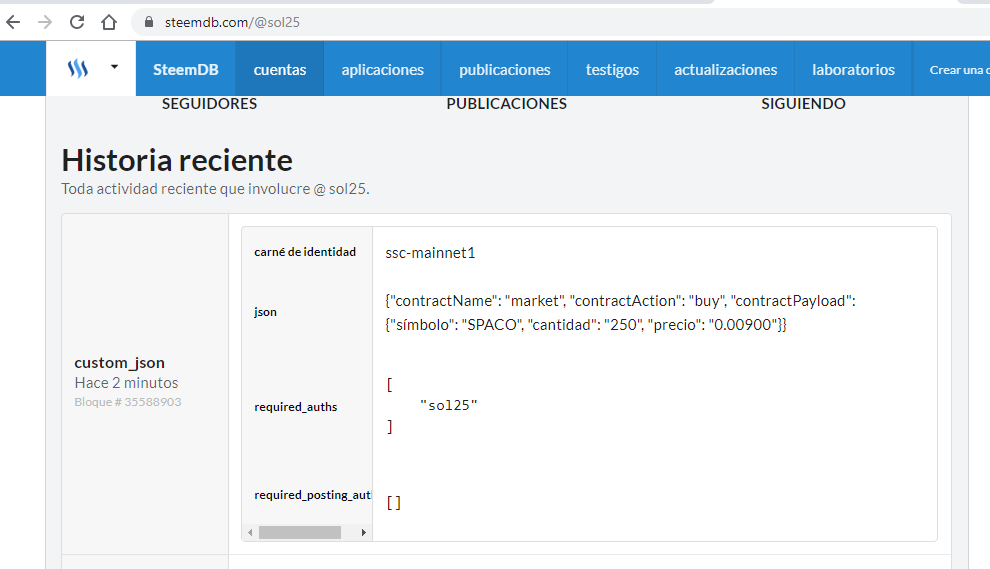Select the SEGUIDORES stat label

(x=209, y=104)
